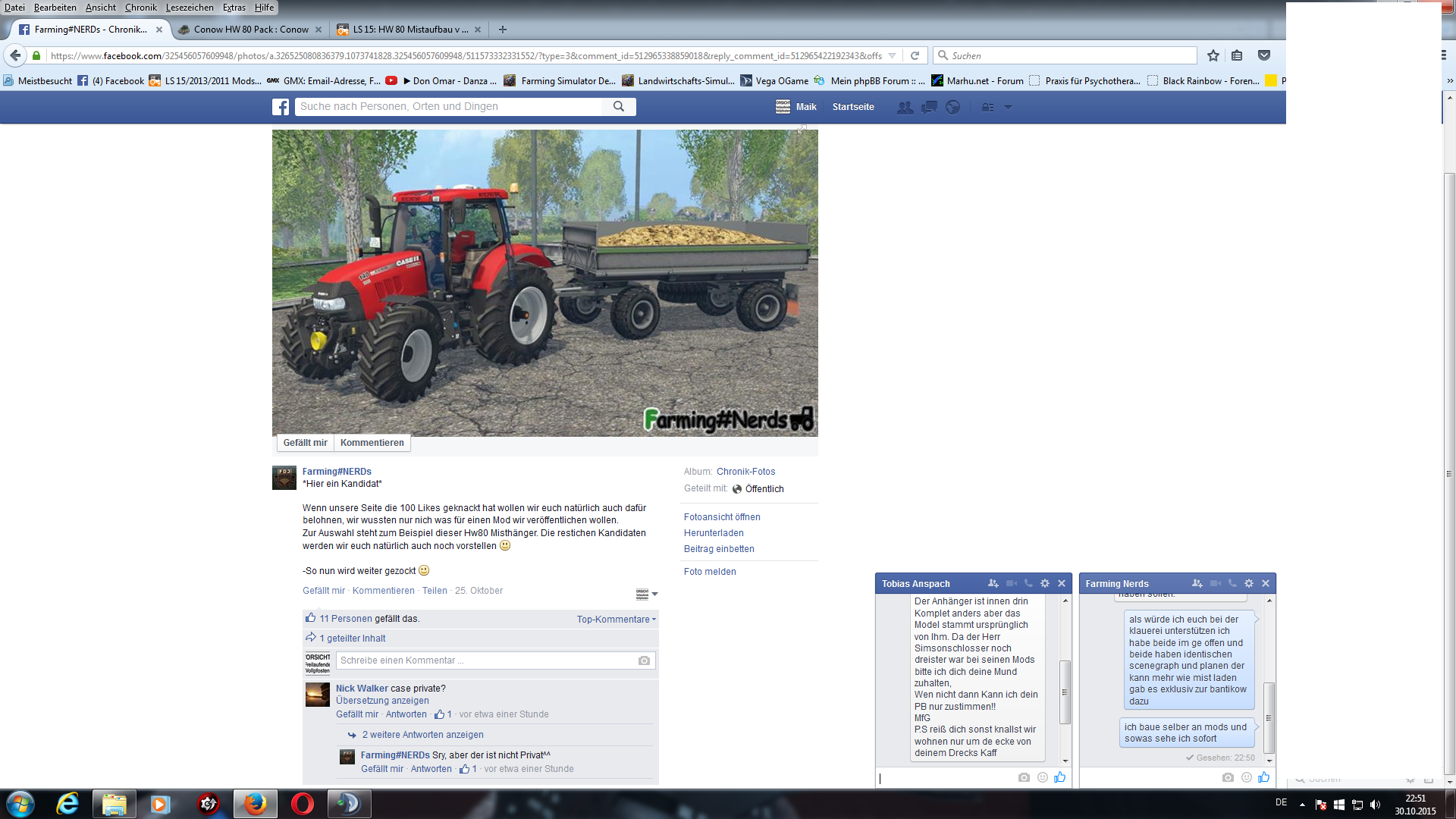This screenshot has height=819, width=1456.
Task: Open the friend requests icon
Action: pos(905,107)
